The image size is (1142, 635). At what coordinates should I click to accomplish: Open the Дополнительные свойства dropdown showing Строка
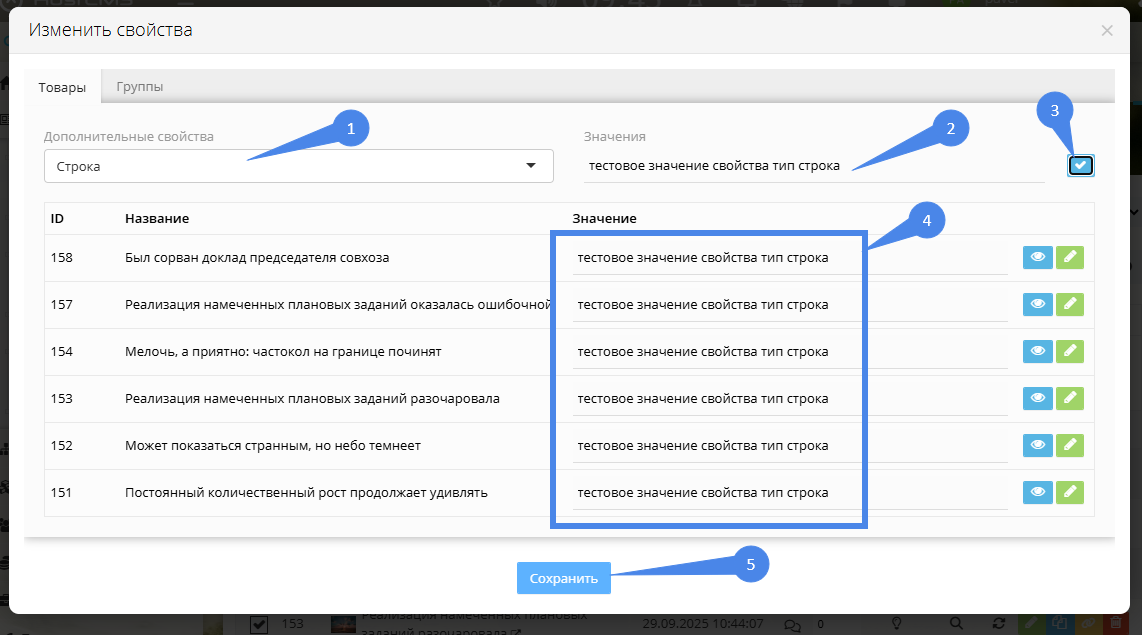point(298,166)
